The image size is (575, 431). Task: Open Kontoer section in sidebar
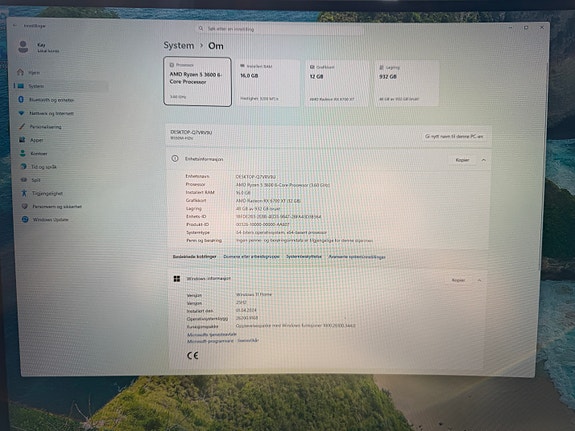(x=39, y=153)
